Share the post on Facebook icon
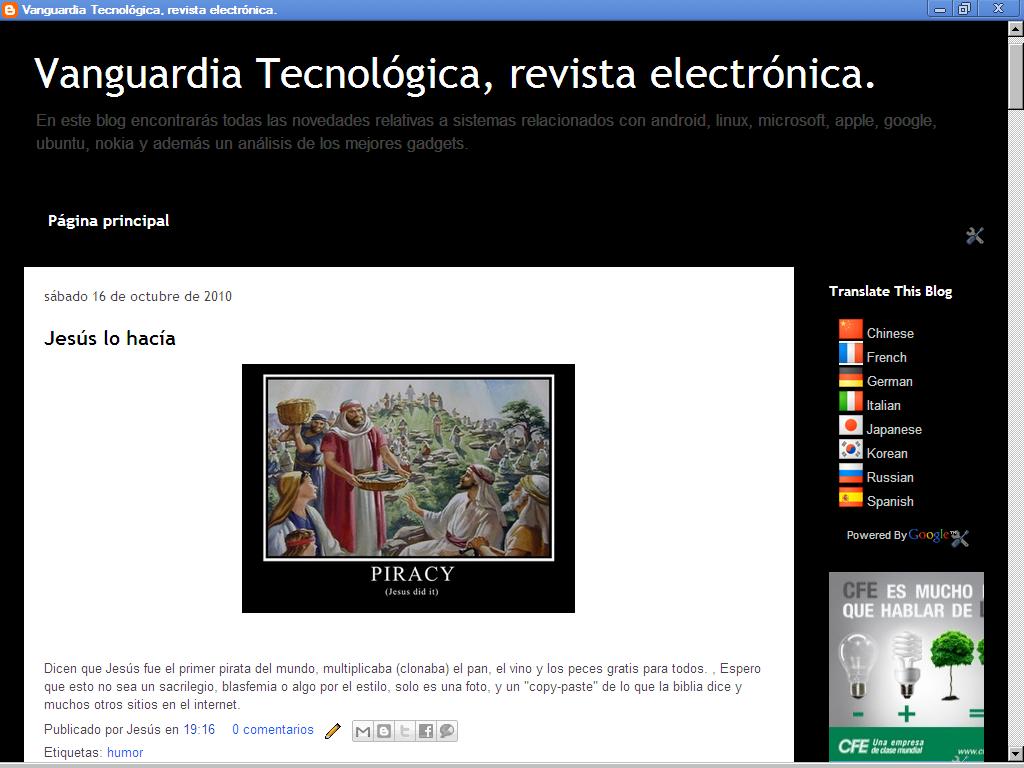The height and width of the screenshot is (768, 1024). pos(426,731)
